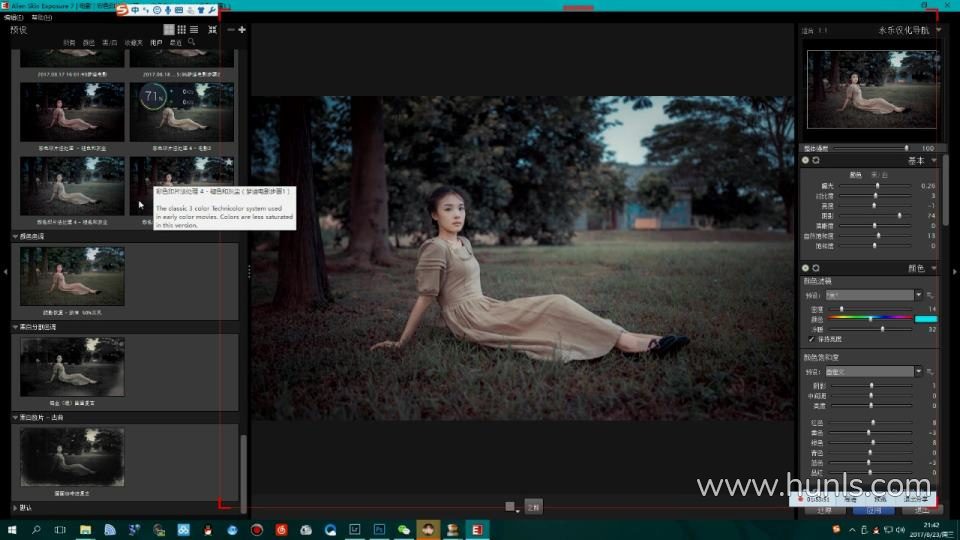The height and width of the screenshot is (540, 960).
Task: Select the 颜色 preset filter tab
Action: coord(89,43)
